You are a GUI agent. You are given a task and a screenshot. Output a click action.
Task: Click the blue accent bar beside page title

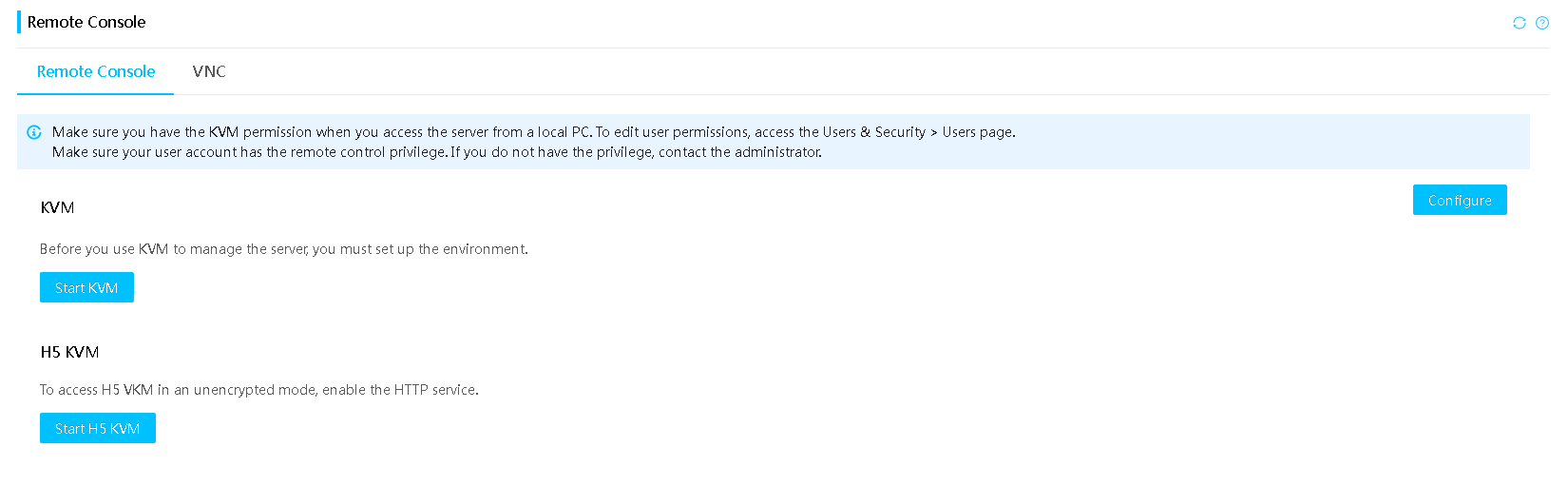point(19,22)
